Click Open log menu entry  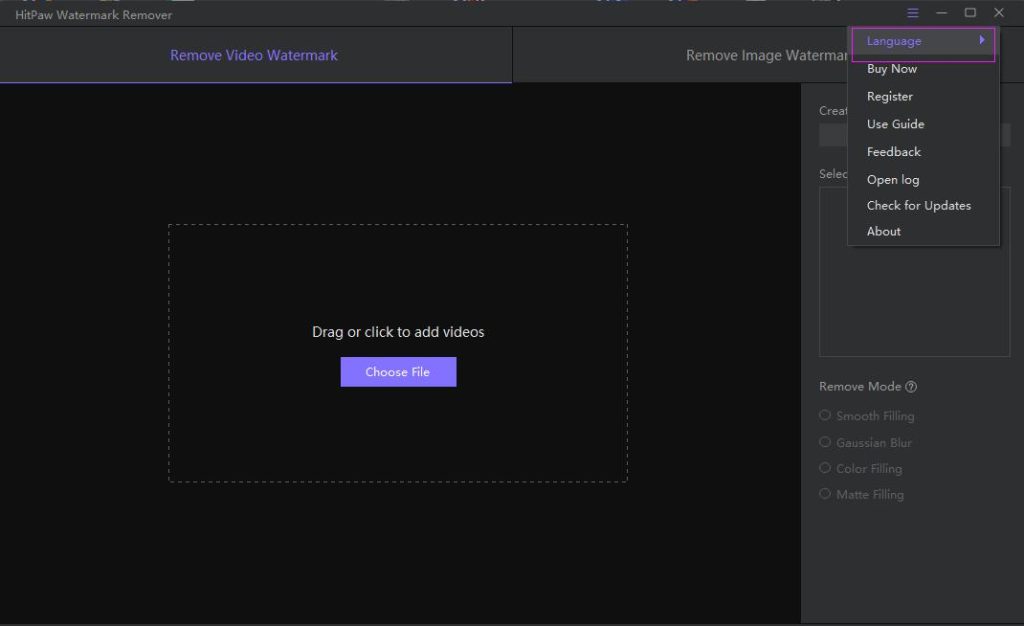pyautogui.click(x=893, y=180)
